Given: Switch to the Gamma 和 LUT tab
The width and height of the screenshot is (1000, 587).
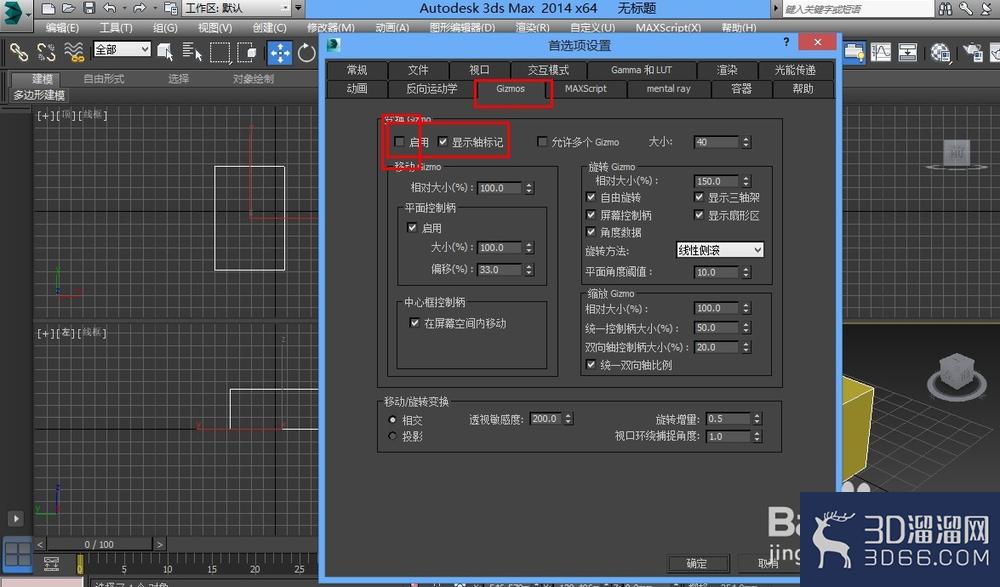Looking at the screenshot, I should (x=641, y=70).
